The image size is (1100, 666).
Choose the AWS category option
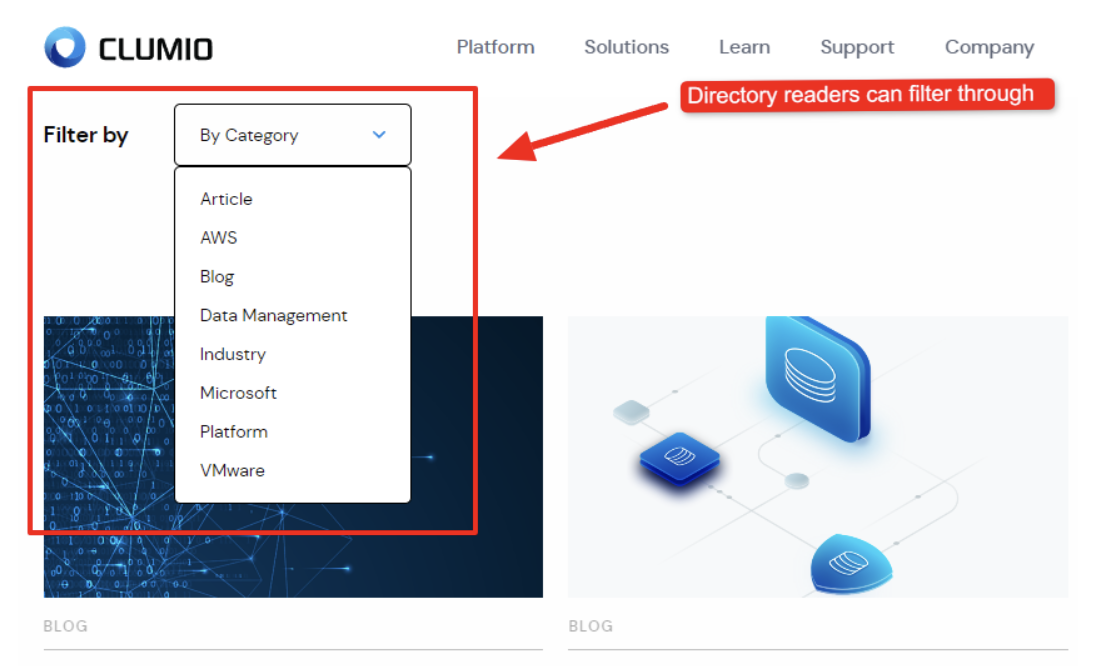(218, 238)
